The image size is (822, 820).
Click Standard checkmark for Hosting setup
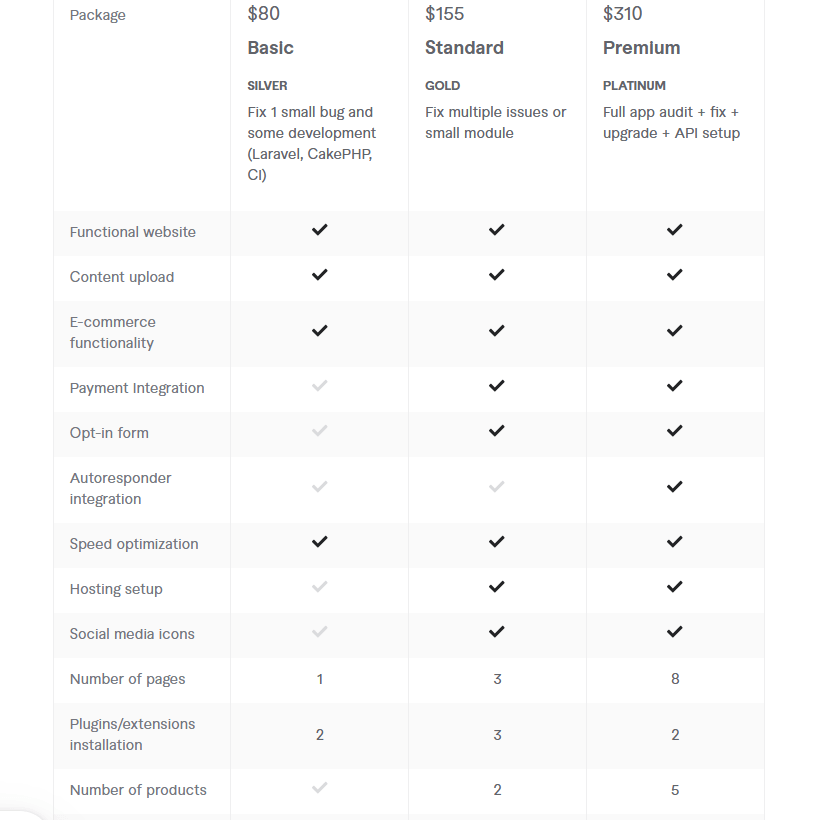click(x=497, y=587)
